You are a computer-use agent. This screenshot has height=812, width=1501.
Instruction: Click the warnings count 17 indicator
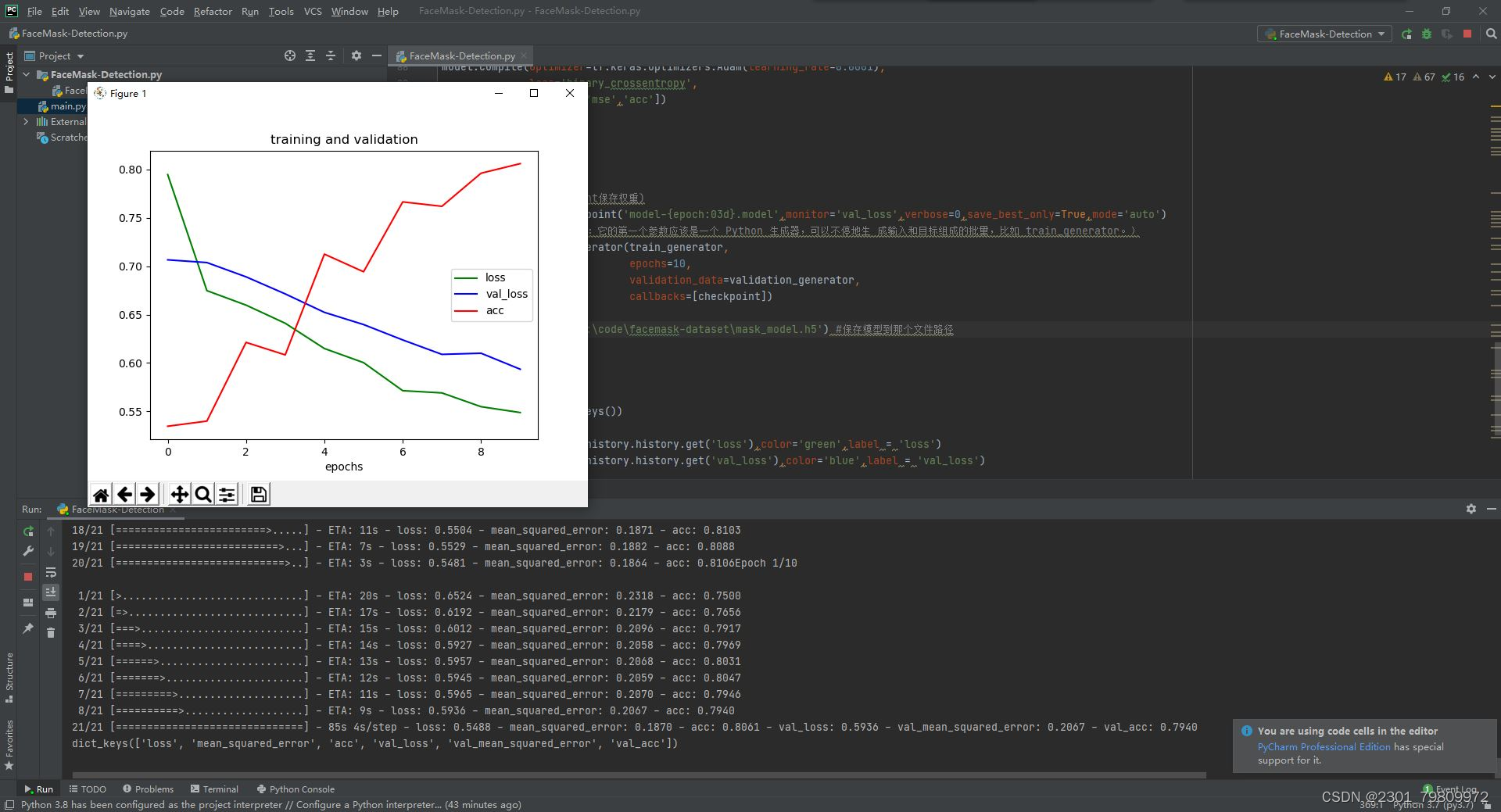[1395, 77]
